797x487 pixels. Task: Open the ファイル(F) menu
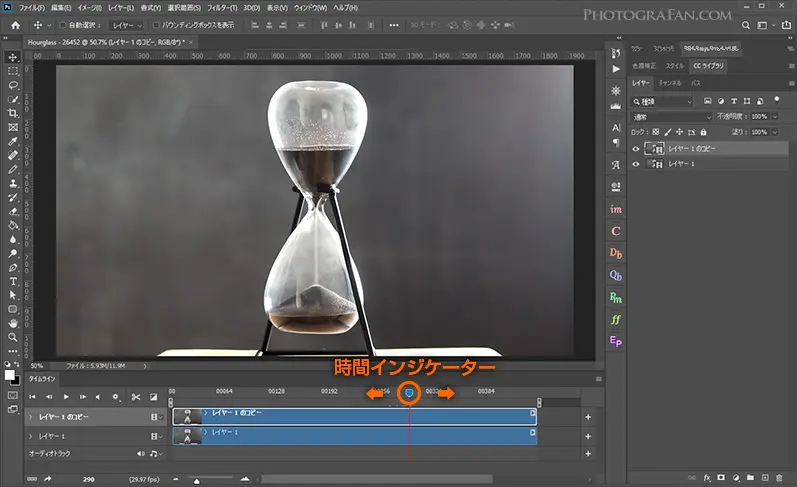point(32,8)
